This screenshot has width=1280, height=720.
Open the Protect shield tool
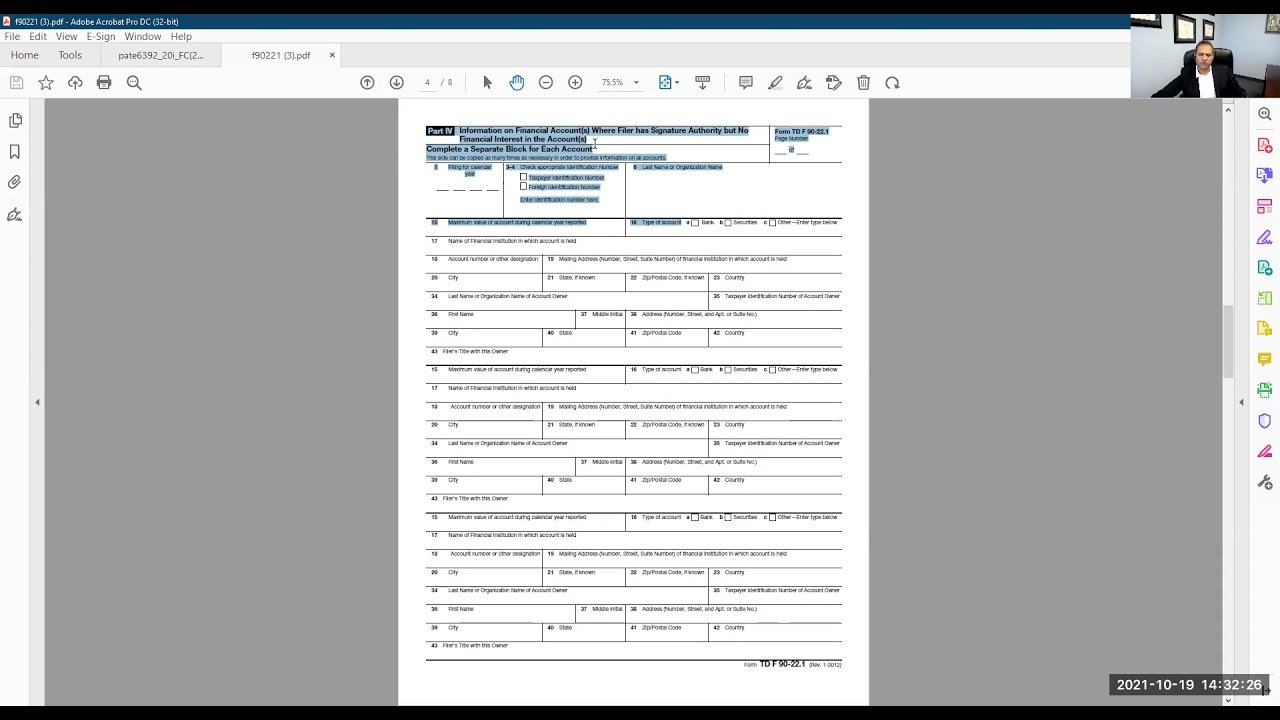(1265, 421)
